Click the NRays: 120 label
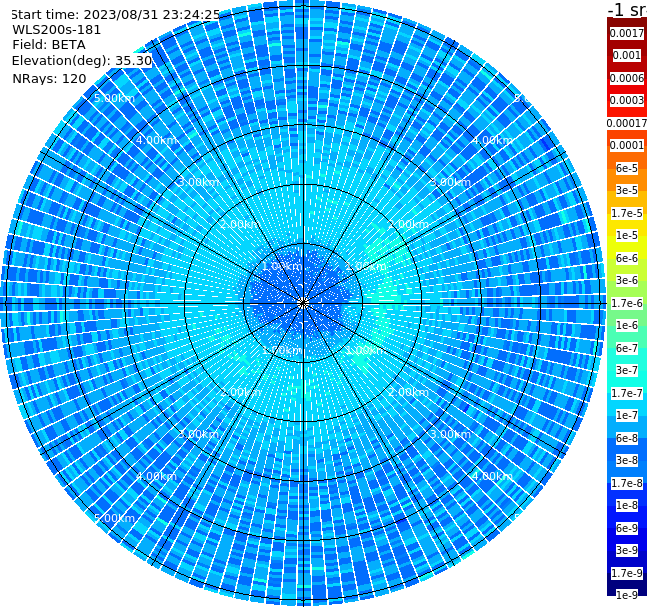 click(49, 78)
